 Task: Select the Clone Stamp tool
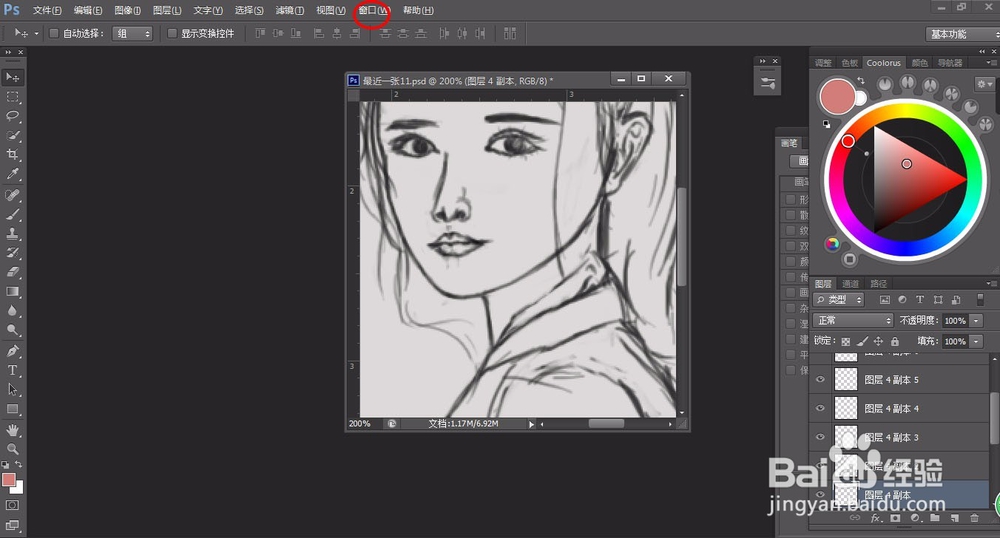12,233
